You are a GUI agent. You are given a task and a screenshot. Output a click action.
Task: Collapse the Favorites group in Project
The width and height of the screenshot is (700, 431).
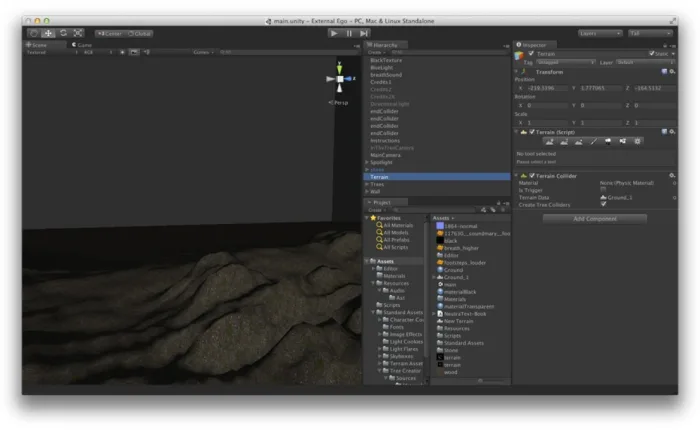pyautogui.click(x=367, y=218)
